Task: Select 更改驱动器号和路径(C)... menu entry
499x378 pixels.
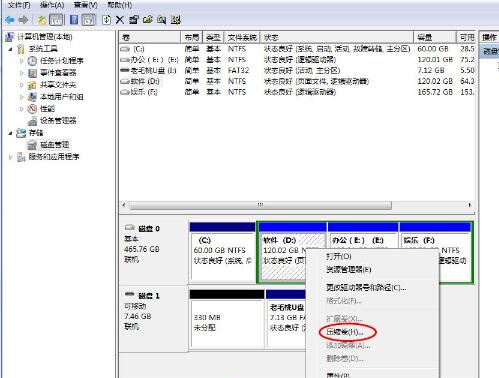Action: pyautogui.click(x=366, y=288)
